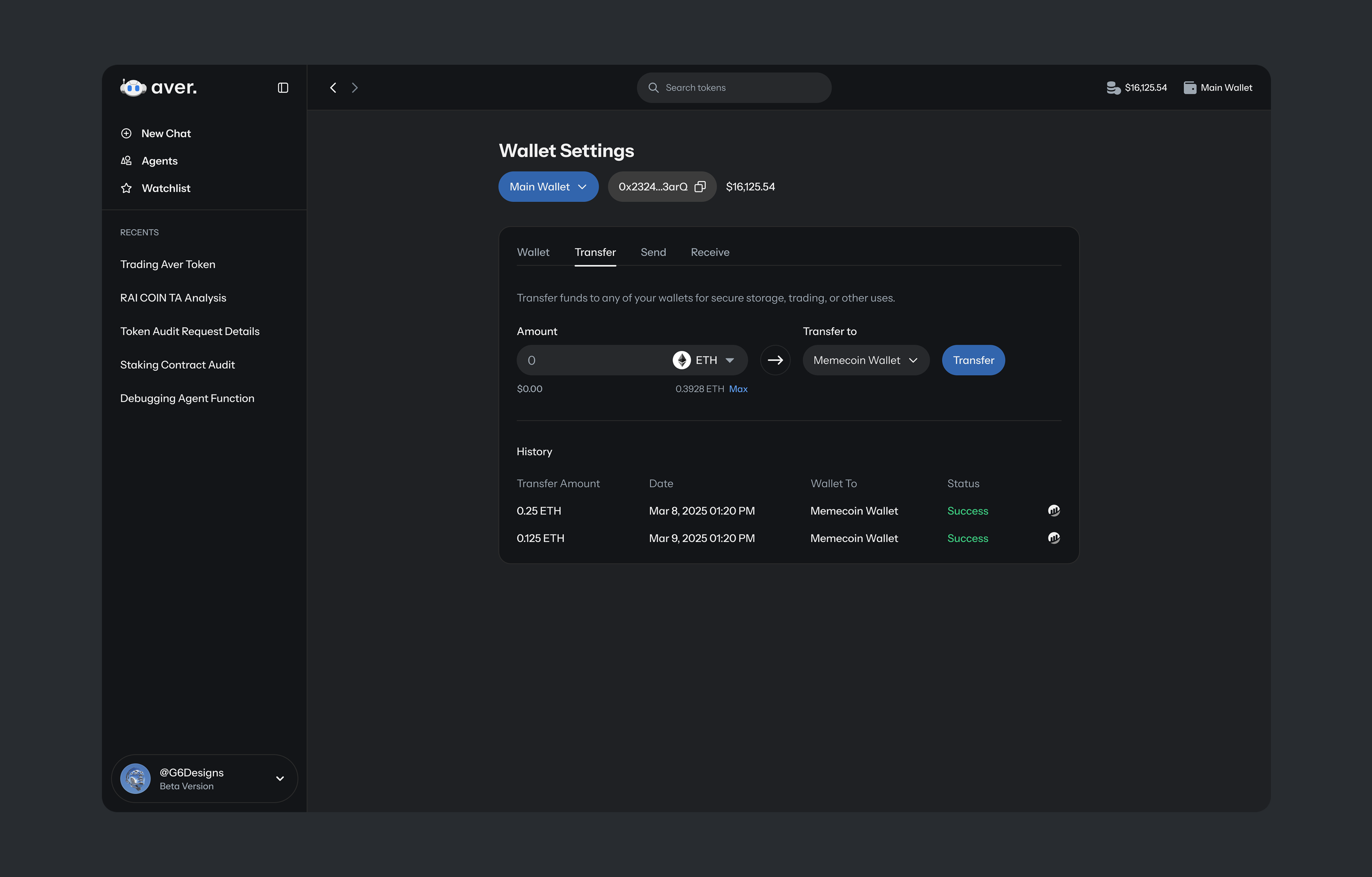The width and height of the screenshot is (1372, 877).
Task: Open explorer icon for 0.125 ETH transfer
Action: click(x=1054, y=538)
